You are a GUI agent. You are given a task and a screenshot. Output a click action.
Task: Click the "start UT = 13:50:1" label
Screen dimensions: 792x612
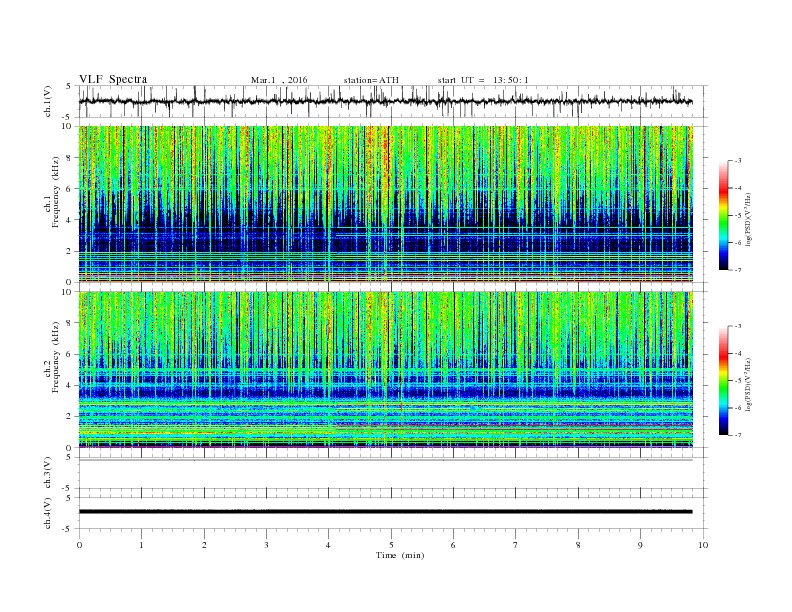click(x=483, y=80)
